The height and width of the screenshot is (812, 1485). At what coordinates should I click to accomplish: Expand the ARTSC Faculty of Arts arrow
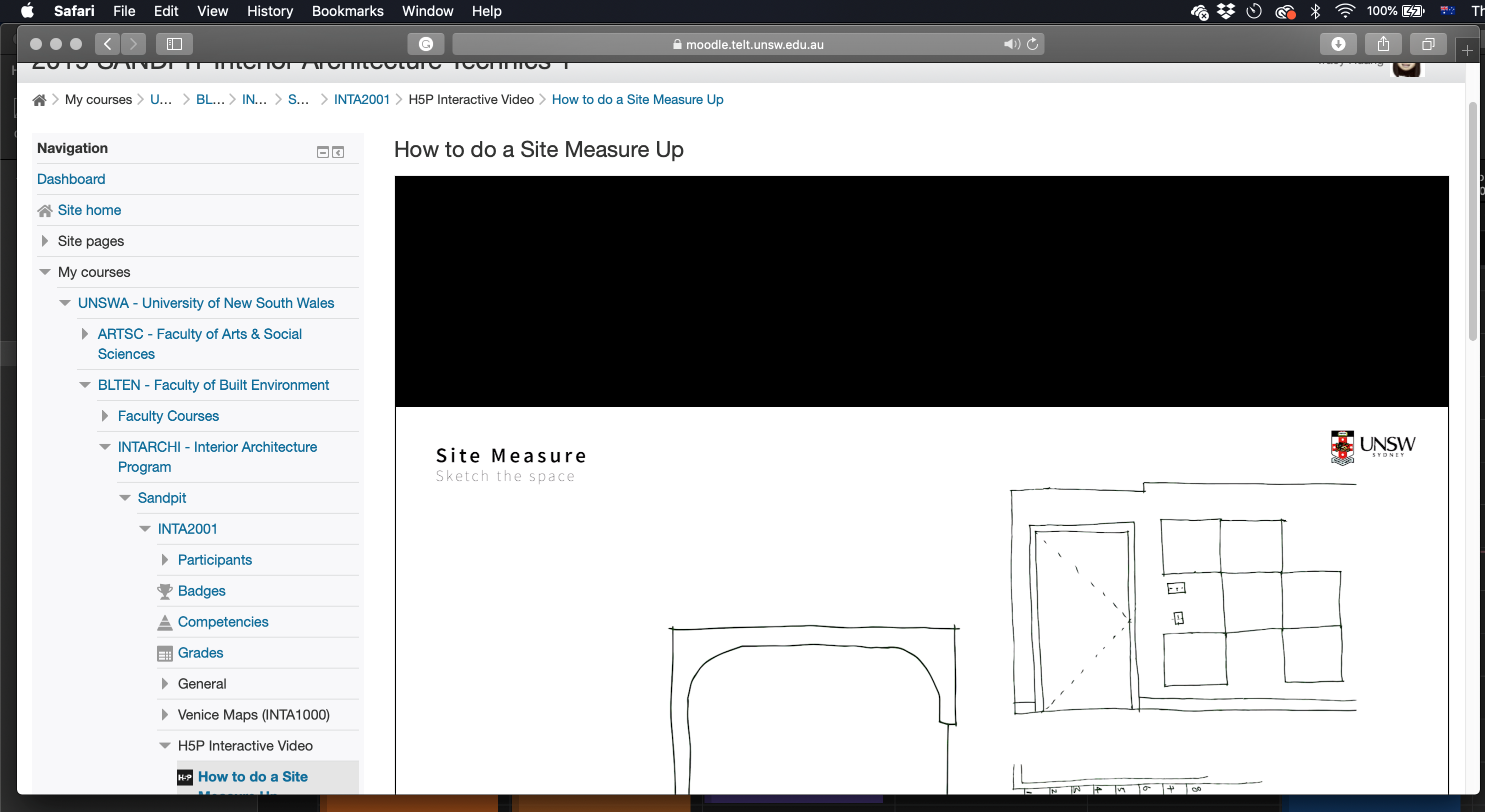coord(84,334)
